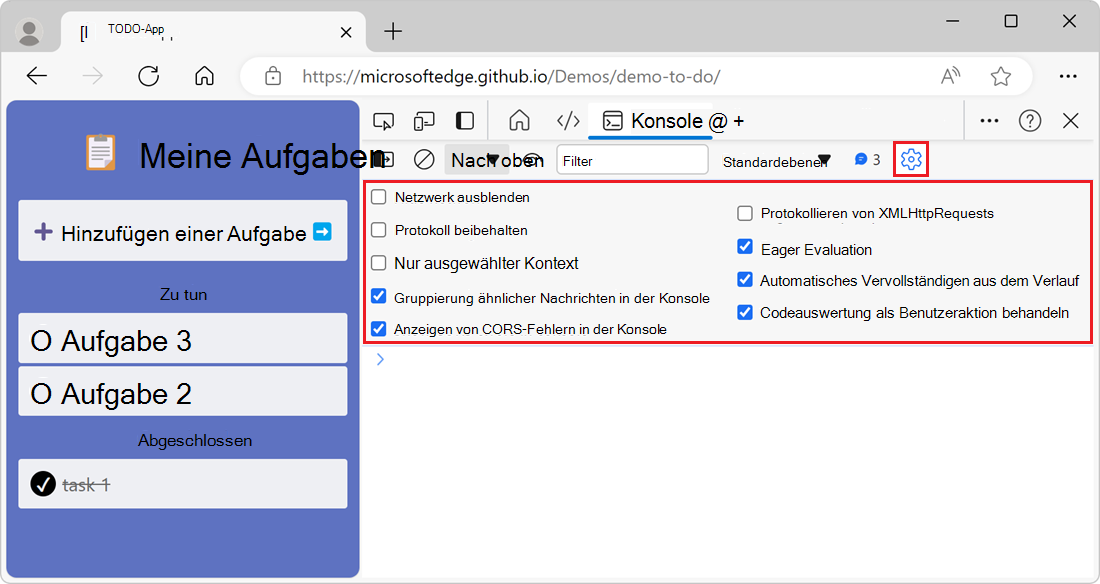
Task: Enable Protokoll beibehalten
Action: click(379, 229)
